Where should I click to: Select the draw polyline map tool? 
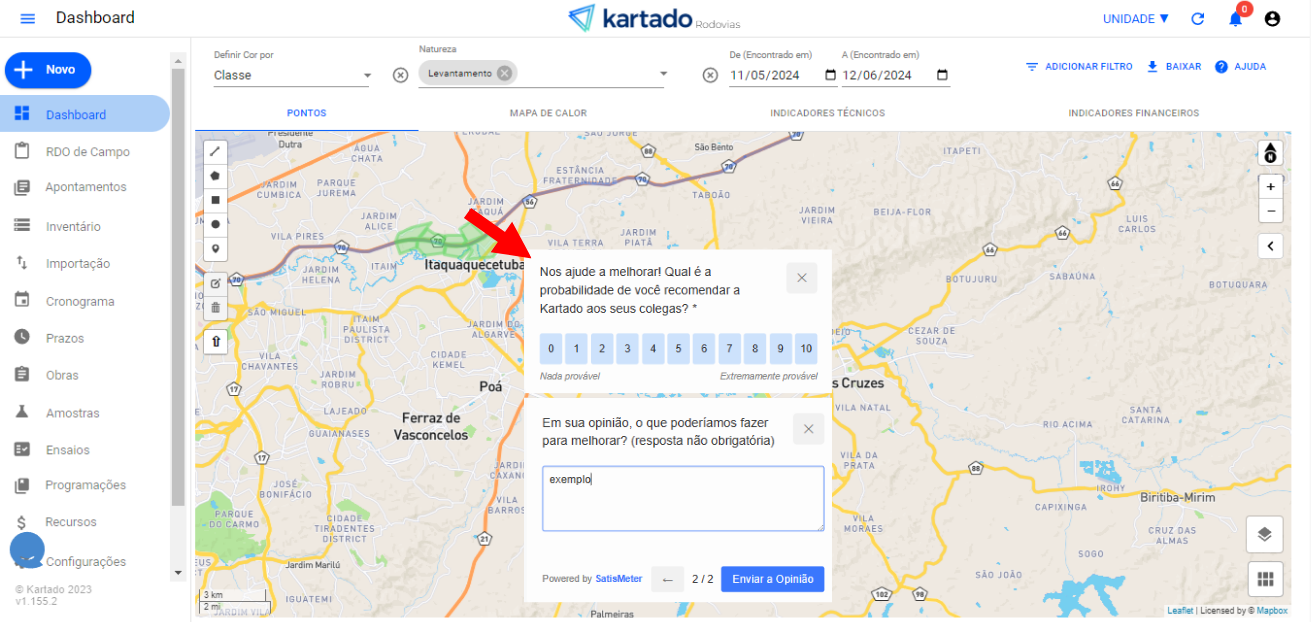(x=215, y=152)
